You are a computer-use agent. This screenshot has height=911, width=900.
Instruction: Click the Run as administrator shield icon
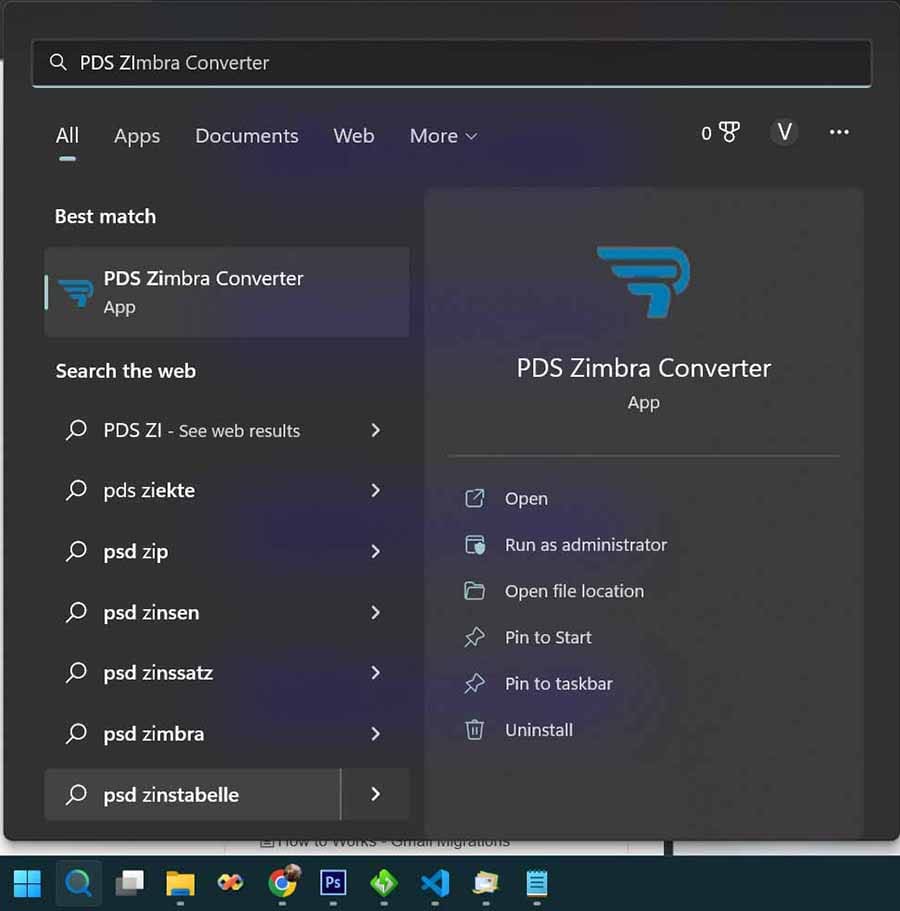click(475, 545)
